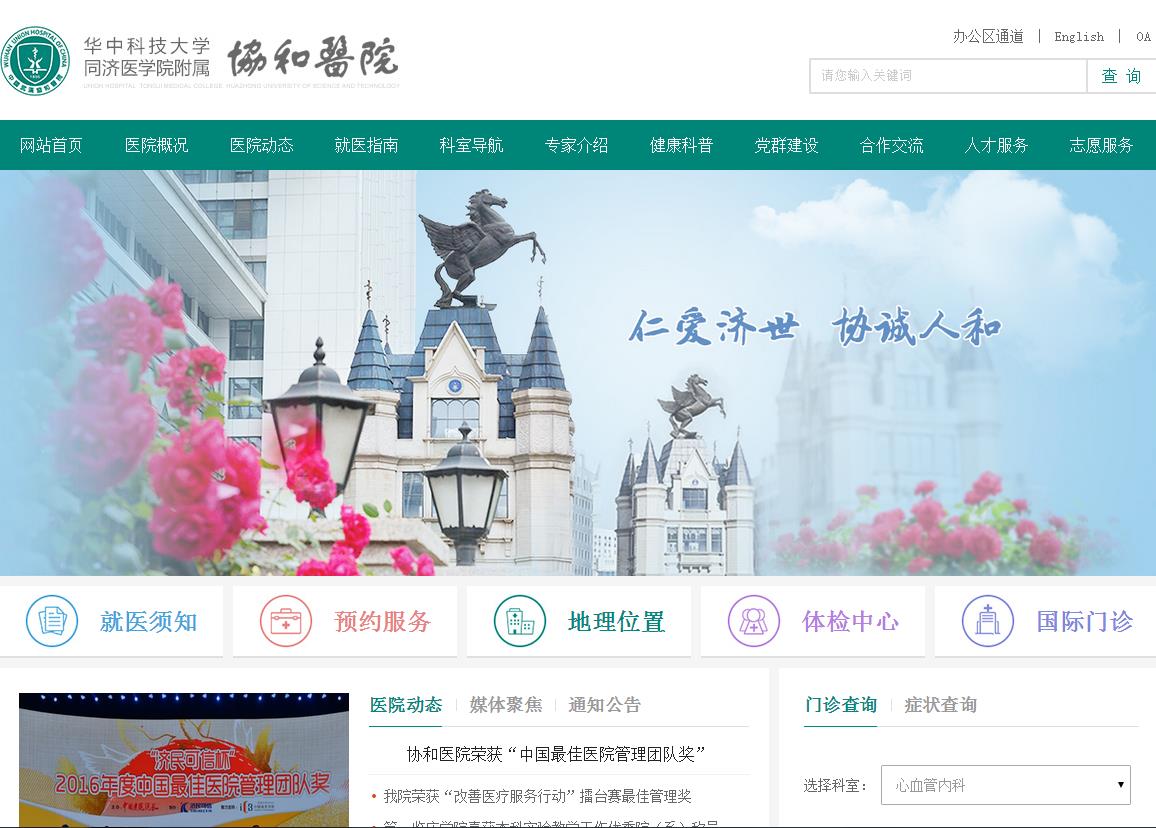The image size is (1156, 828).
Task: Click the keyword search input field
Action: [x=948, y=75]
